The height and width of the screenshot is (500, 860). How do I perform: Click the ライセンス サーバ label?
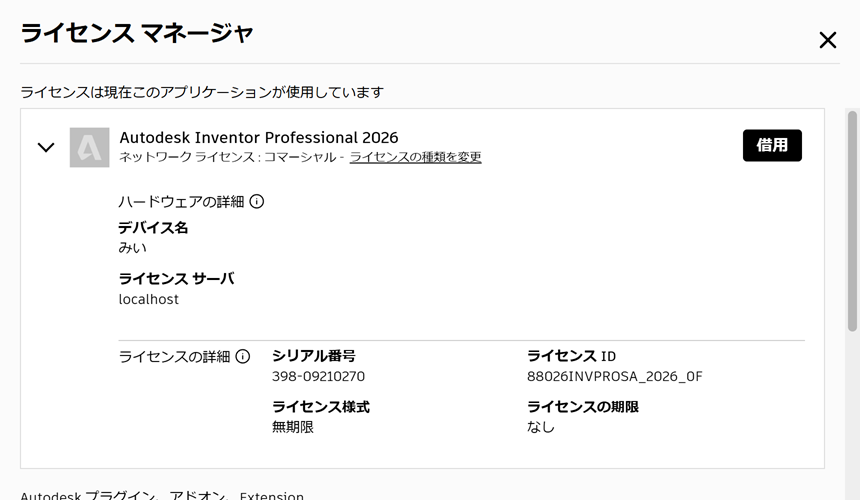(177, 279)
